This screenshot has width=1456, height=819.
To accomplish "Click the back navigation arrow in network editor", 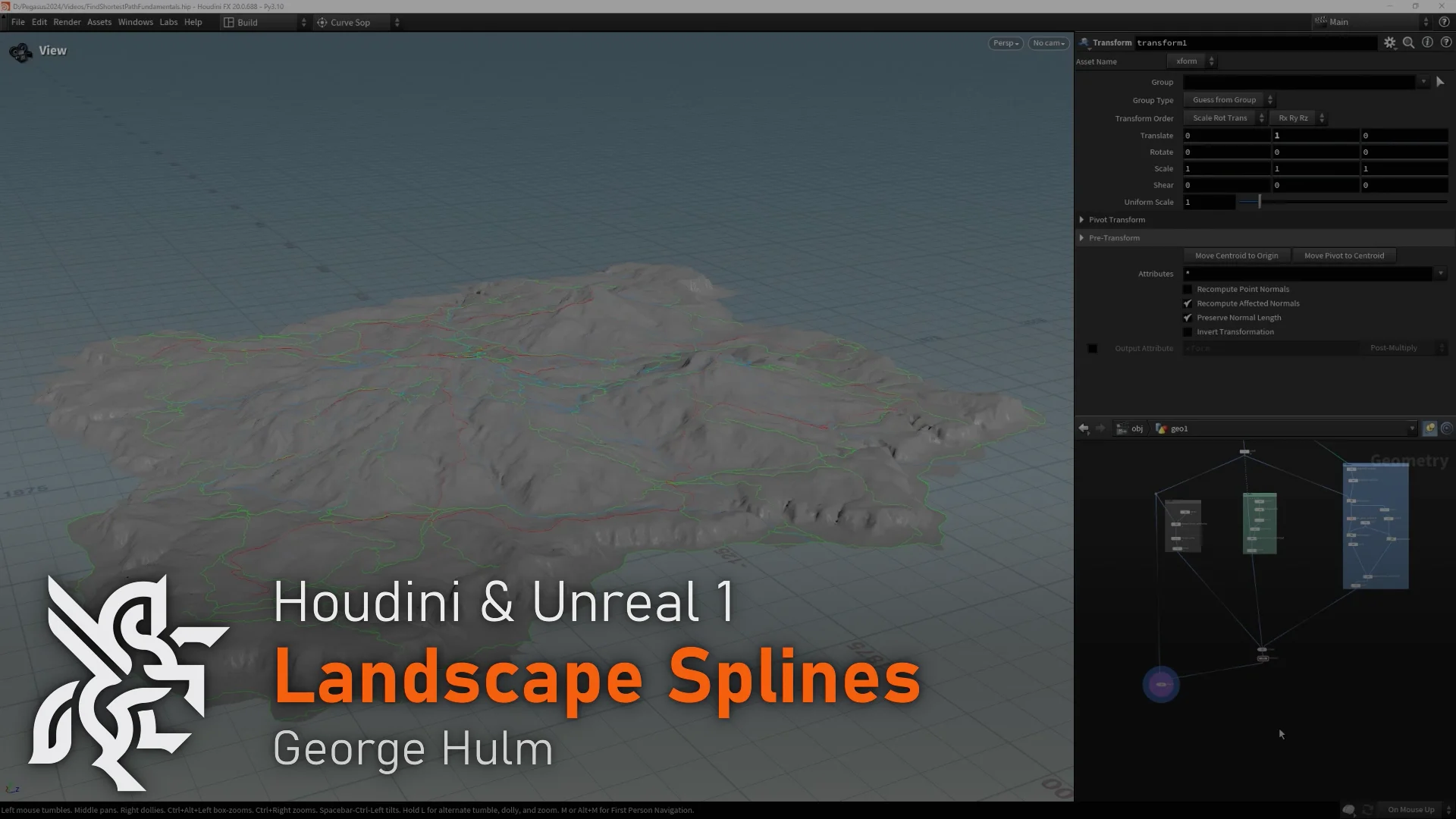I will pyautogui.click(x=1083, y=428).
